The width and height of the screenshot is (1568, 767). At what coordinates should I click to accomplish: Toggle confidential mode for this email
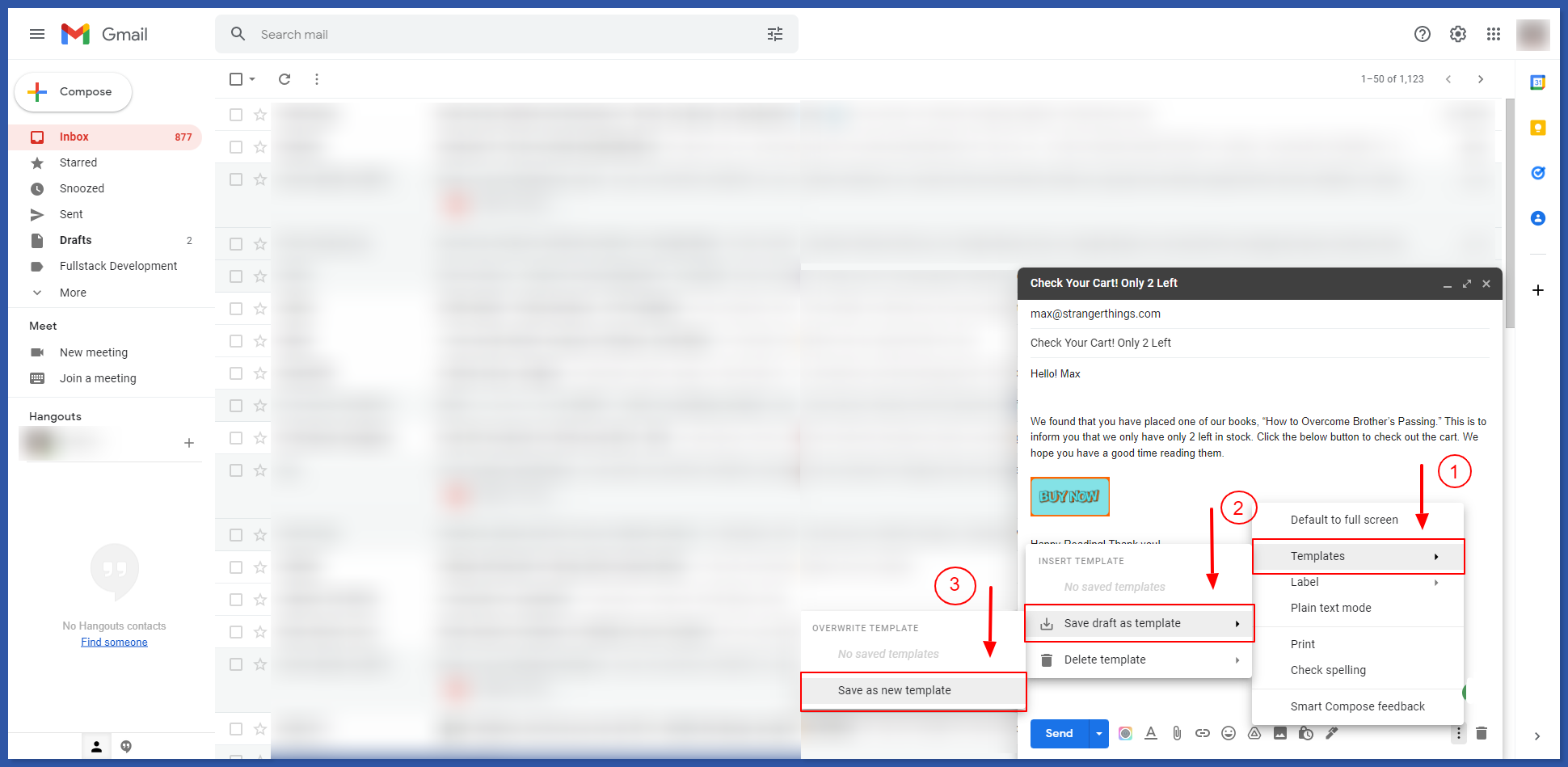1306,733
